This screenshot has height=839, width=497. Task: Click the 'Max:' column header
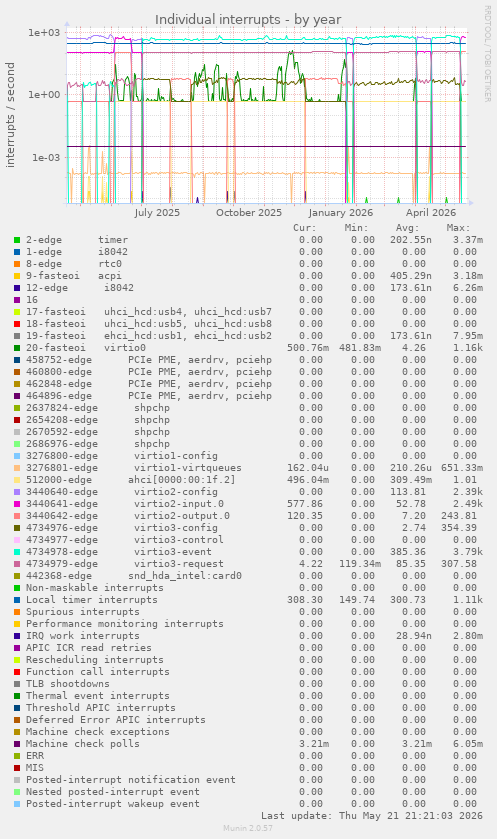pos(458,228)
